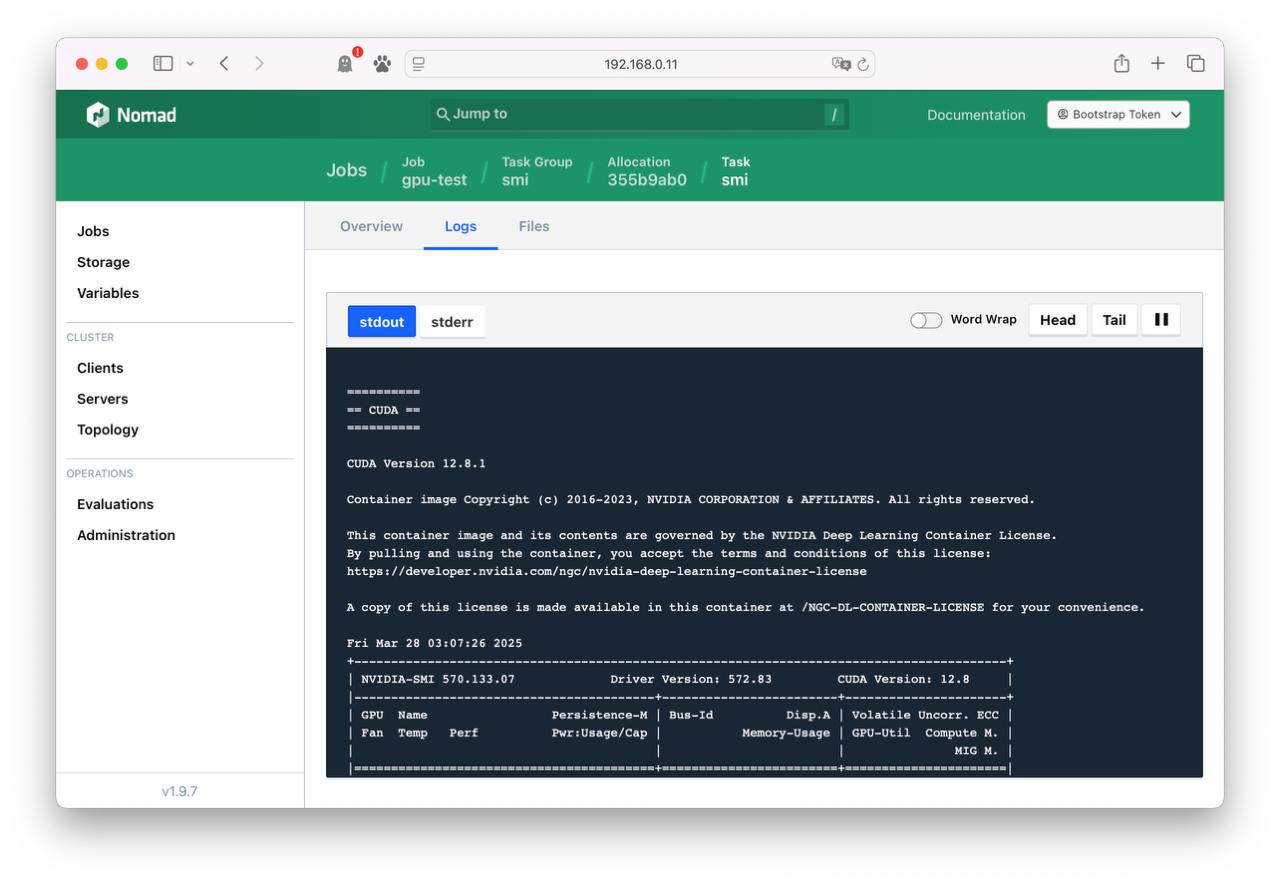The width and height of the screenshot is (1280, 882).
Task: Go to Jobs breadcrumb in header
Action: coord(346,170)
